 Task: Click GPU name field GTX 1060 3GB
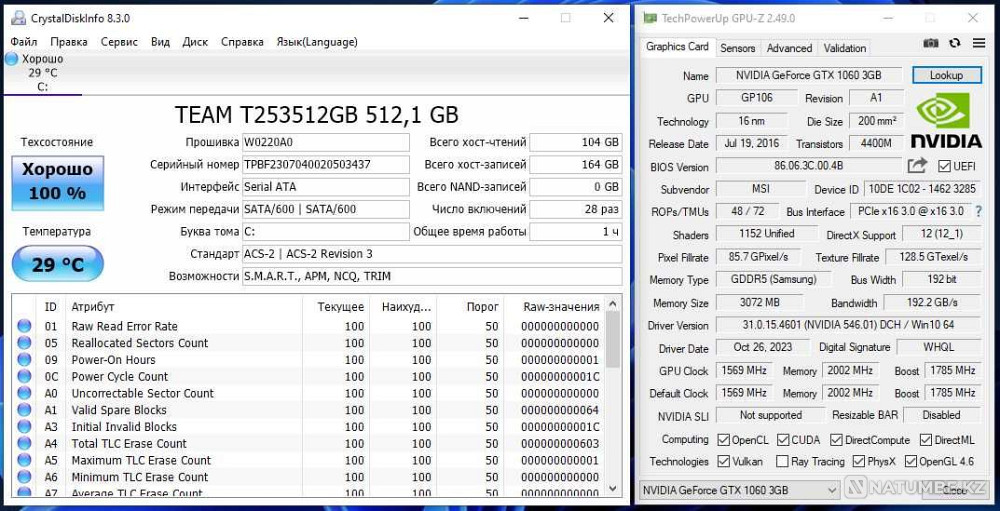click(x=809, y=75)
